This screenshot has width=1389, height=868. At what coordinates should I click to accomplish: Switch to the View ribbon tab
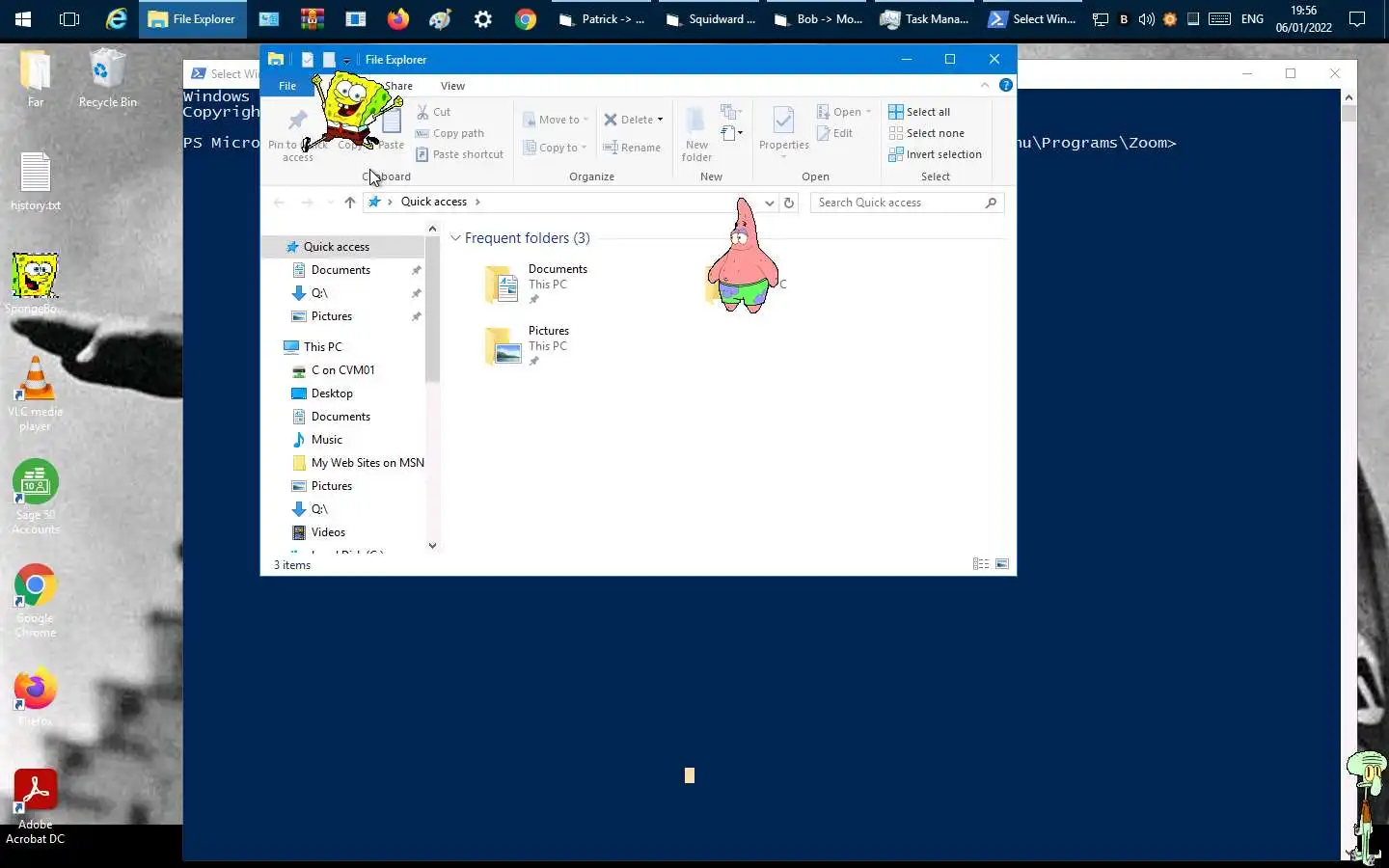pyautogui.click(x=452, y=86)
